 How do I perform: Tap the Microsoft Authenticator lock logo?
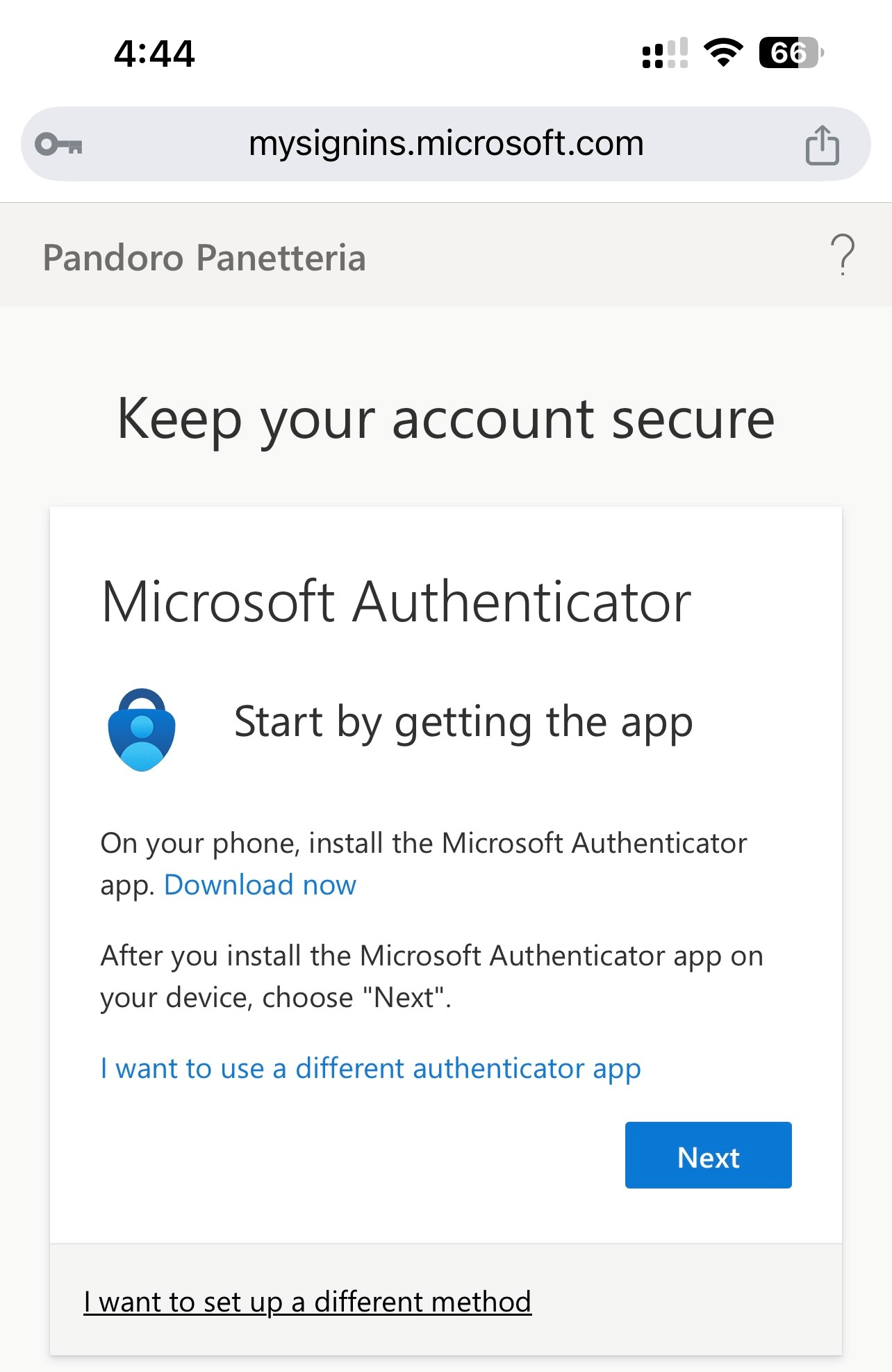point(142,730)
